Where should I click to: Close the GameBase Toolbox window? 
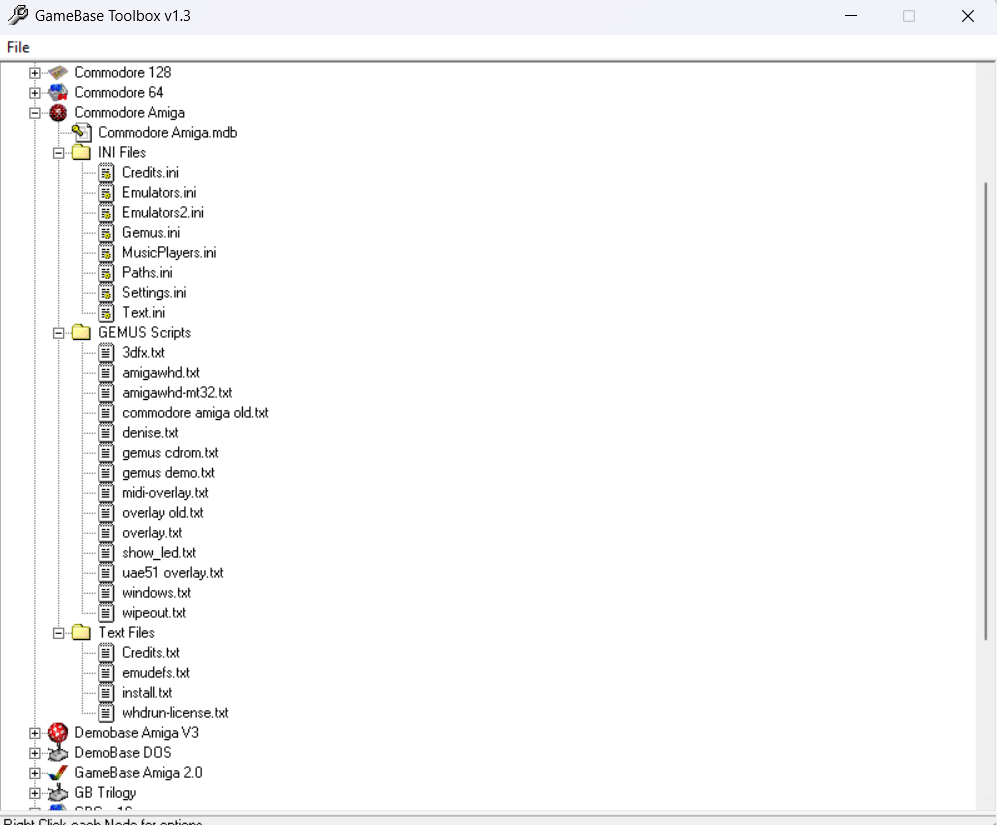[968, 16]
